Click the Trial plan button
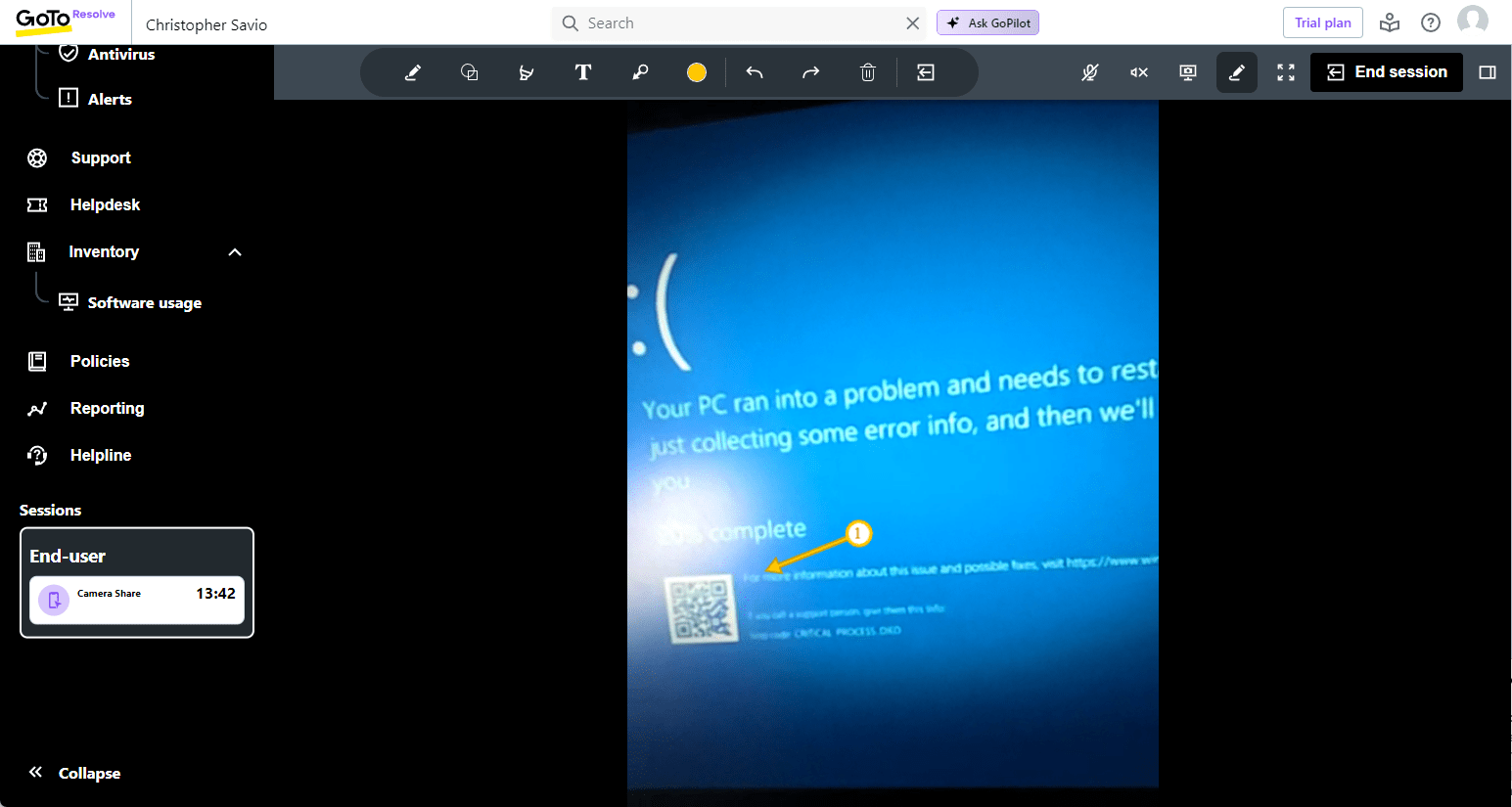The height and width of the screenshot is (807, 1512). pyautogui.click(x=1323, y=22)
